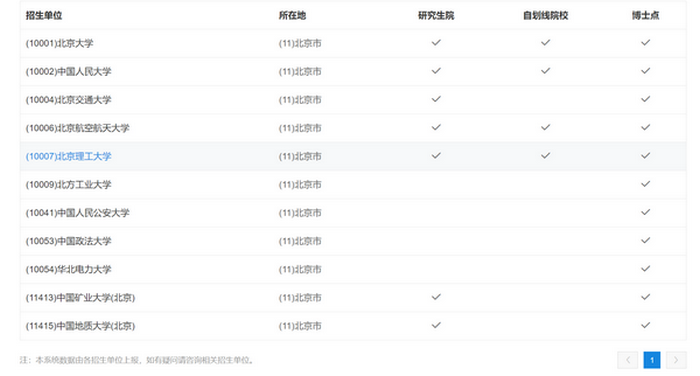Click 研究生院 checkmark for 中国地质大学(北京)
Viewport: 700px width, 376px height.
(x=436, y=325)
